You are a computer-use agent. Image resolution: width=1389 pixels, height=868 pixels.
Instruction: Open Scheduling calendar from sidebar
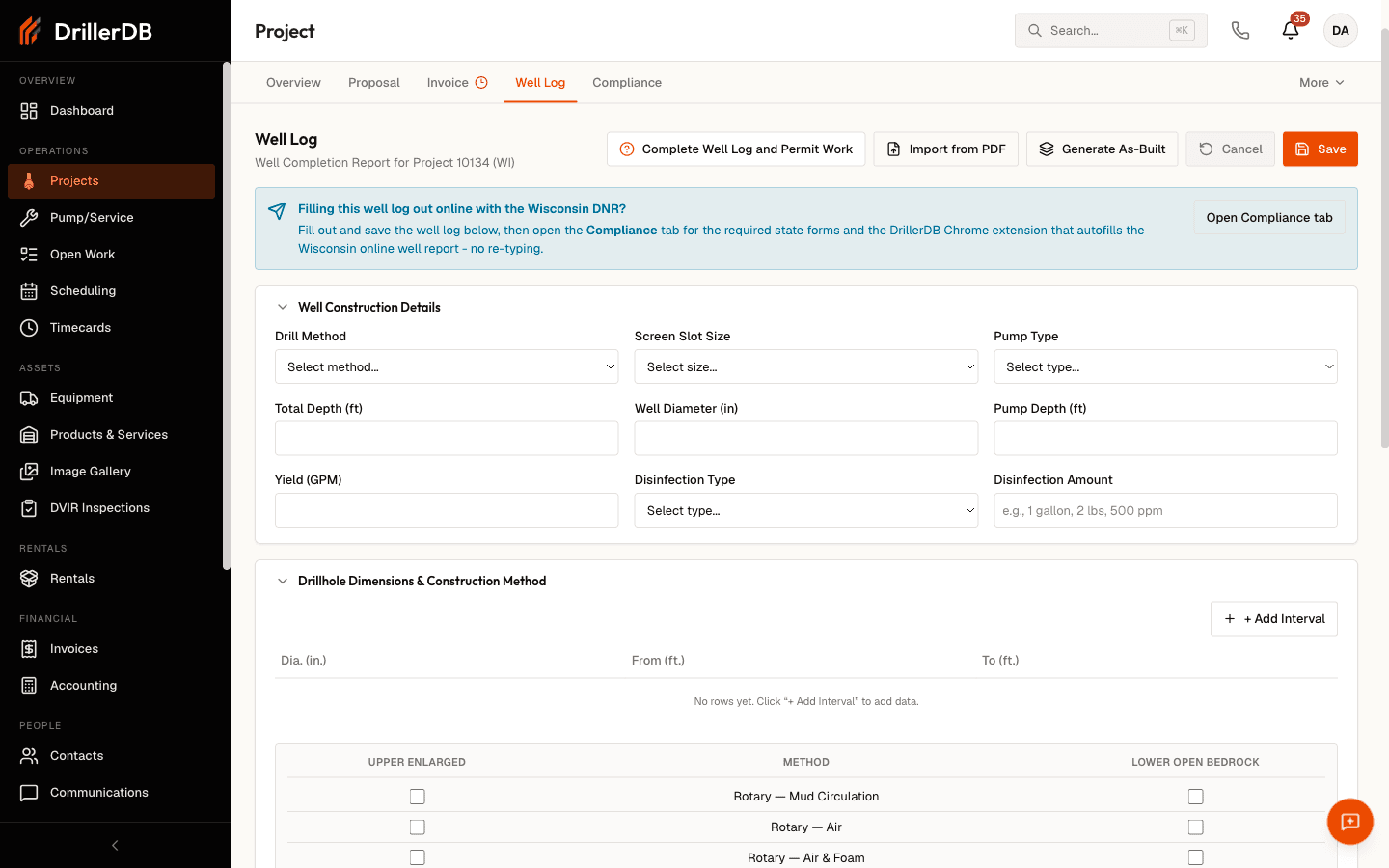click(111, 291)
